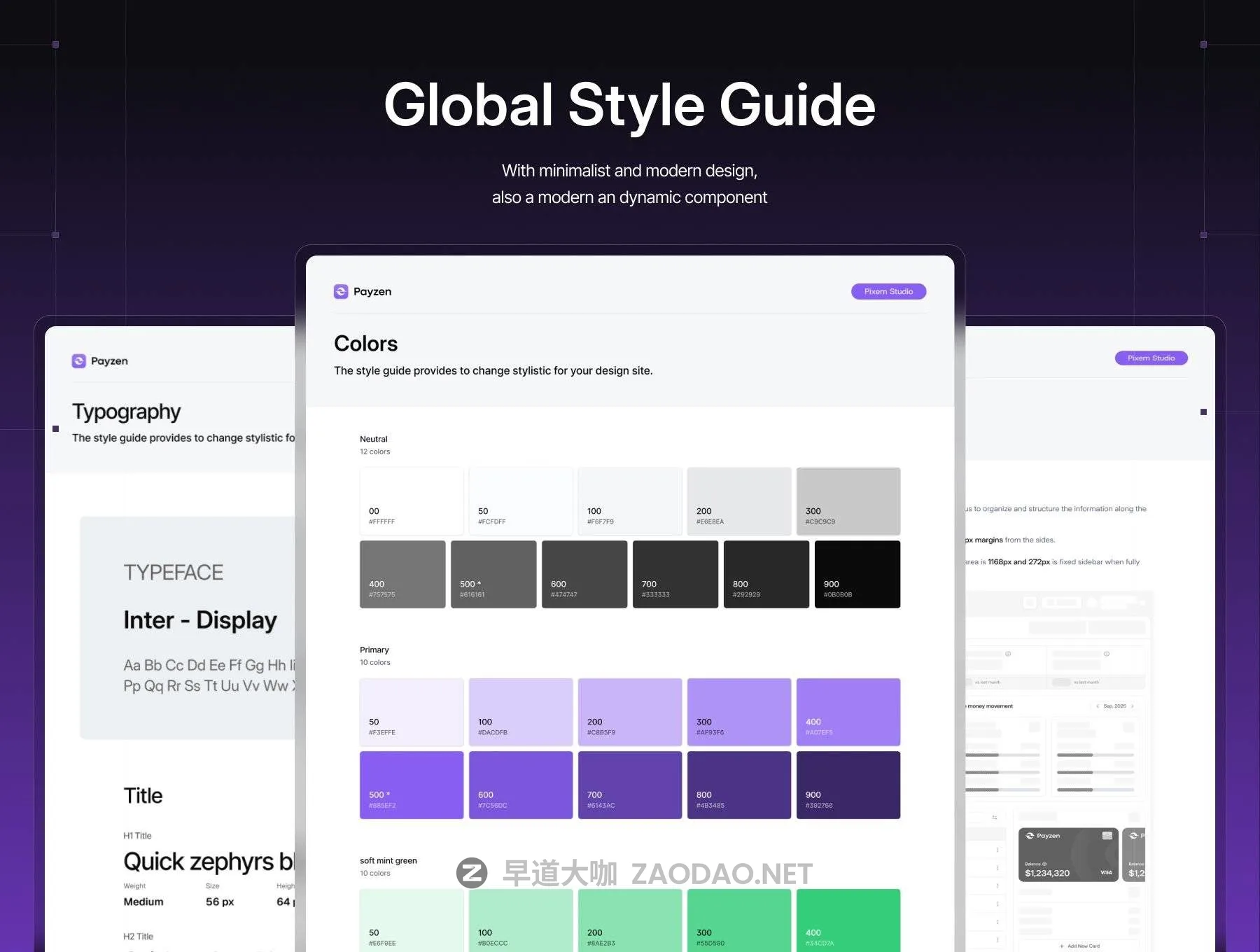This screenshot has width=1260, height=952.
Task: Click the plus icon beside Add New Card
Action: pos(1062,946)
